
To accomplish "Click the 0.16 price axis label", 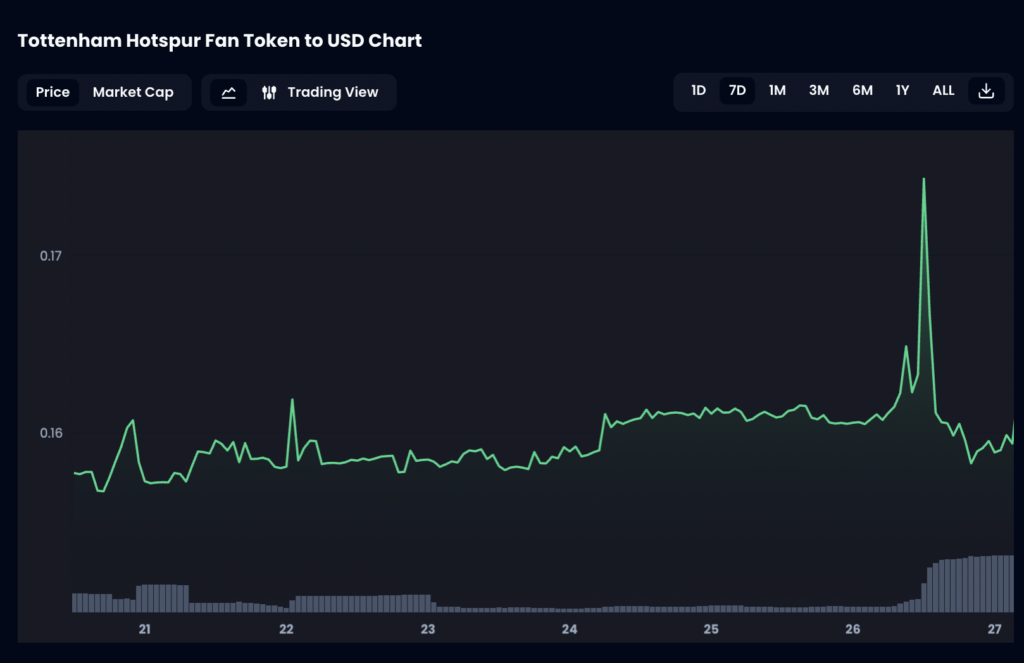I will tap(51, 433).
